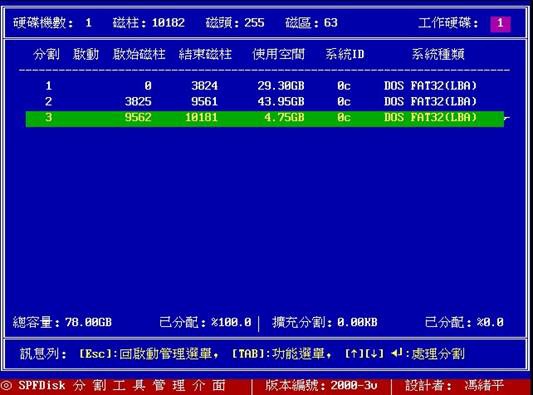Click heads value 255

click(x=254, y=23)
